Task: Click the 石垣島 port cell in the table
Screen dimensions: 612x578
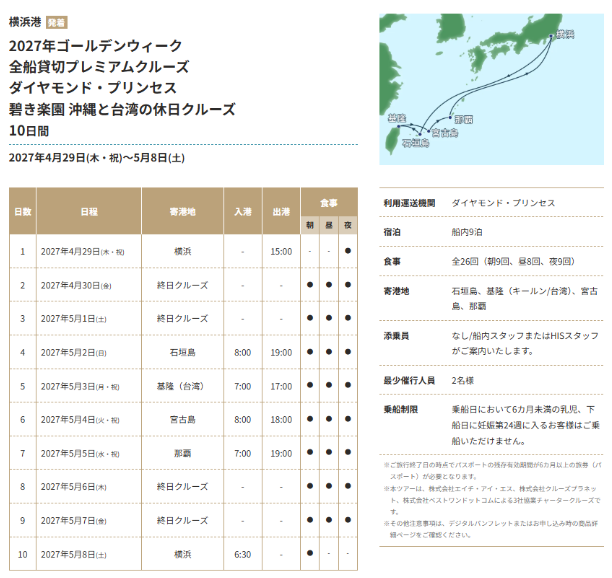Action: [x=182, y=352]
